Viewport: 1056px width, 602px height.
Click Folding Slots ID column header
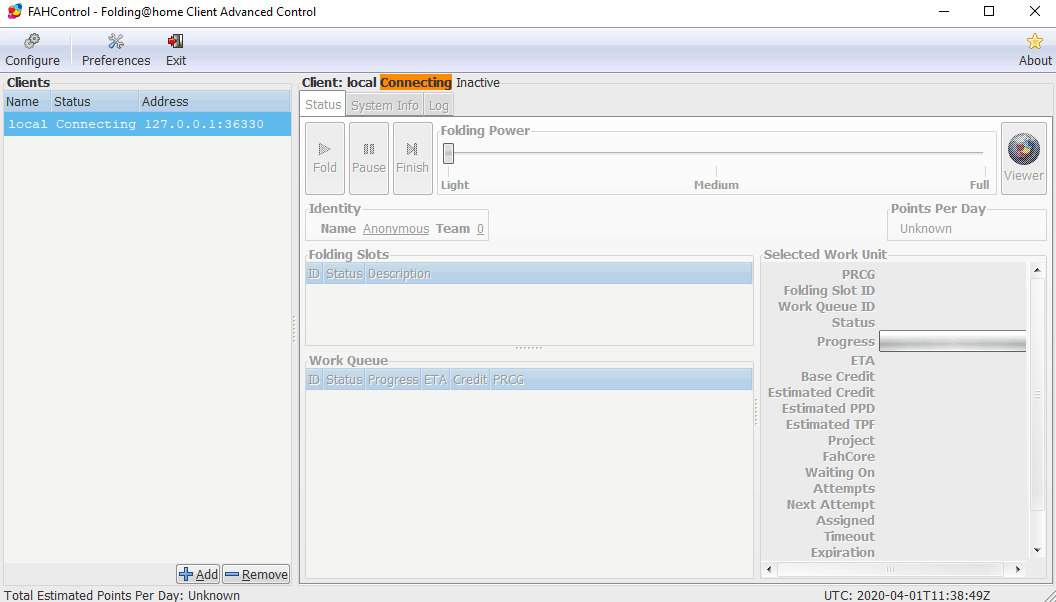point(314,274)
